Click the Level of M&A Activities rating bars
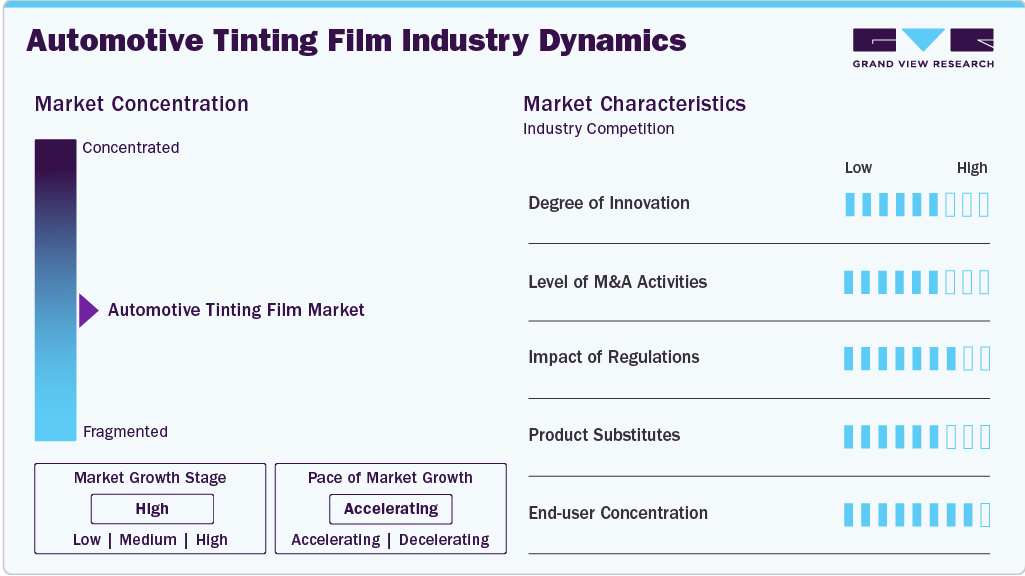Viewport: 1025px width, 576px height. [x=916, y=282]
